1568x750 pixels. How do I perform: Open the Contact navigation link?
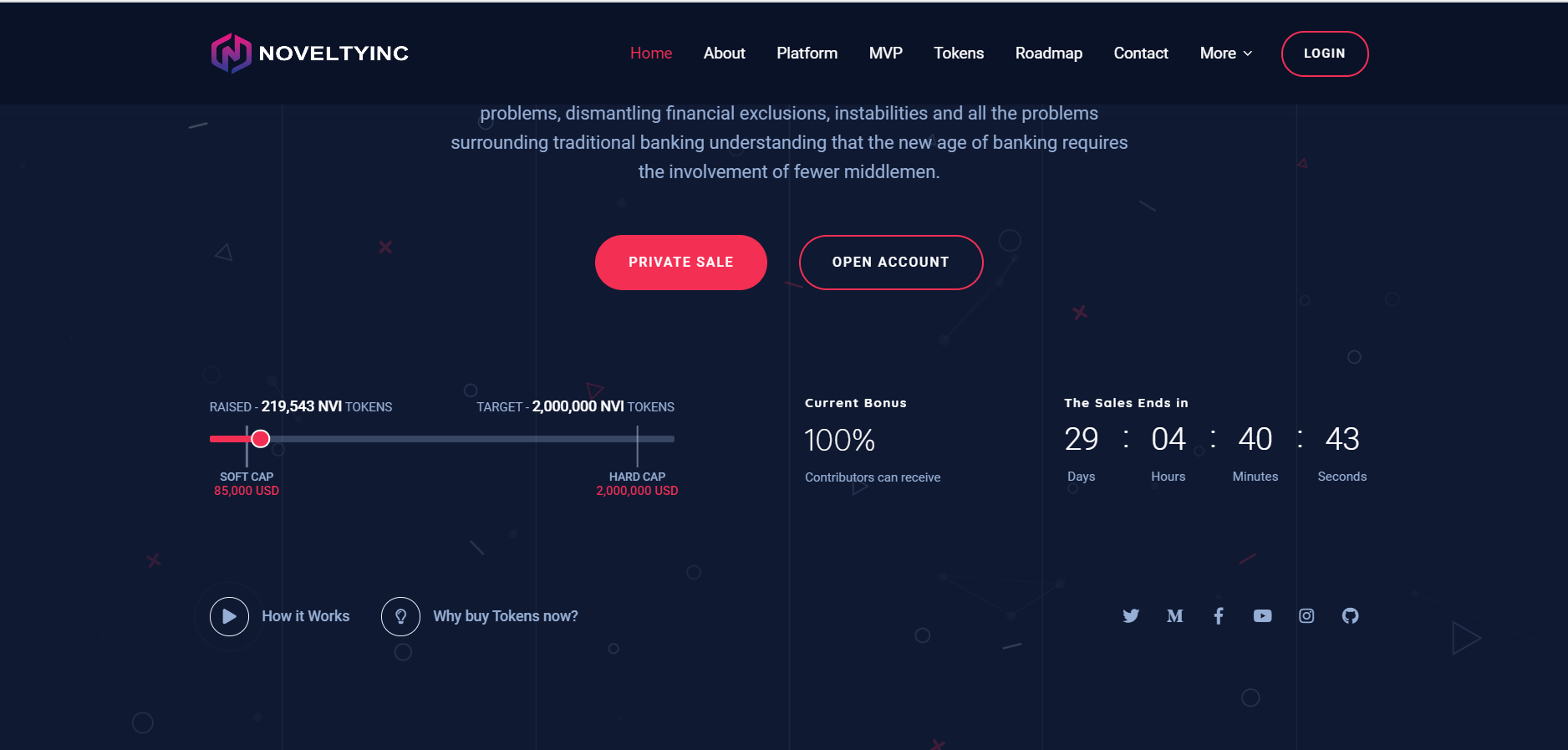tap(1140, 54)
